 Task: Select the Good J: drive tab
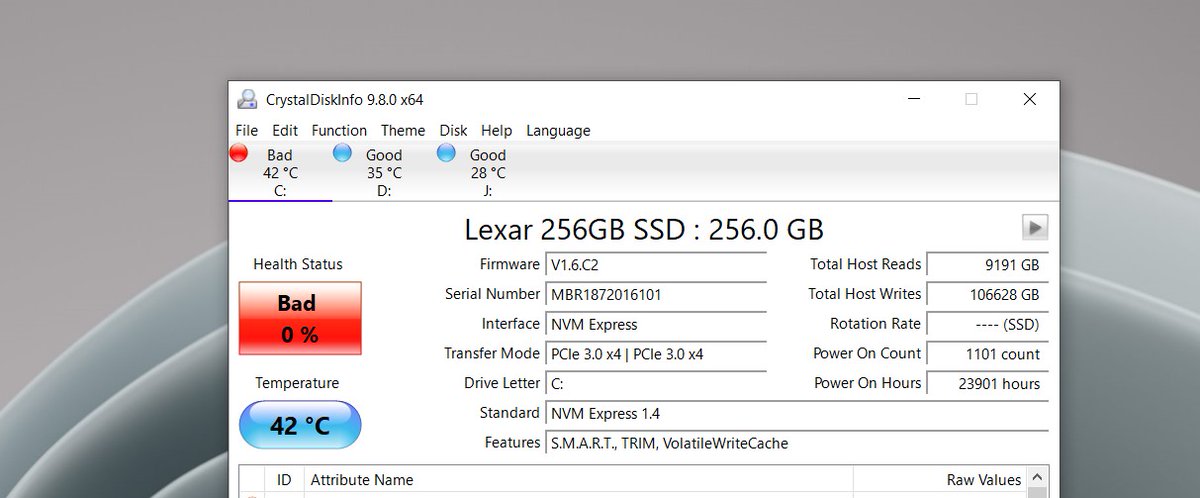(488, 171)
